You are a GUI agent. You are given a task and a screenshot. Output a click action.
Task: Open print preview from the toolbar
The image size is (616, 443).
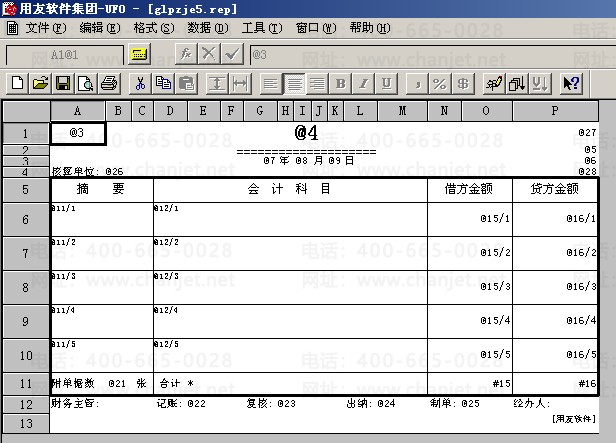coord(85,83)
